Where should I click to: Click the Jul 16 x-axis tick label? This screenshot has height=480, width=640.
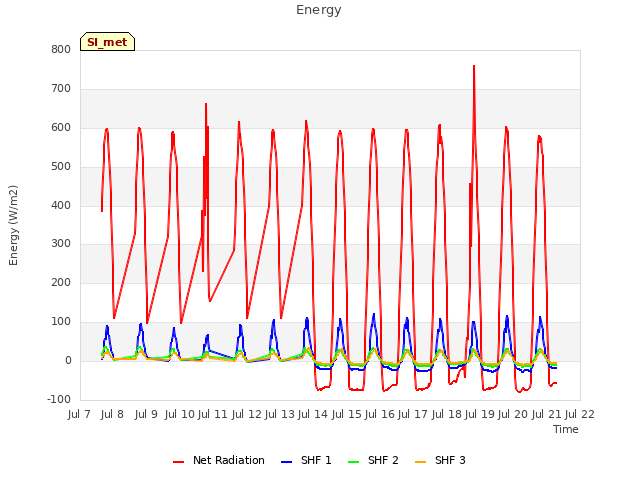[379, 415]
